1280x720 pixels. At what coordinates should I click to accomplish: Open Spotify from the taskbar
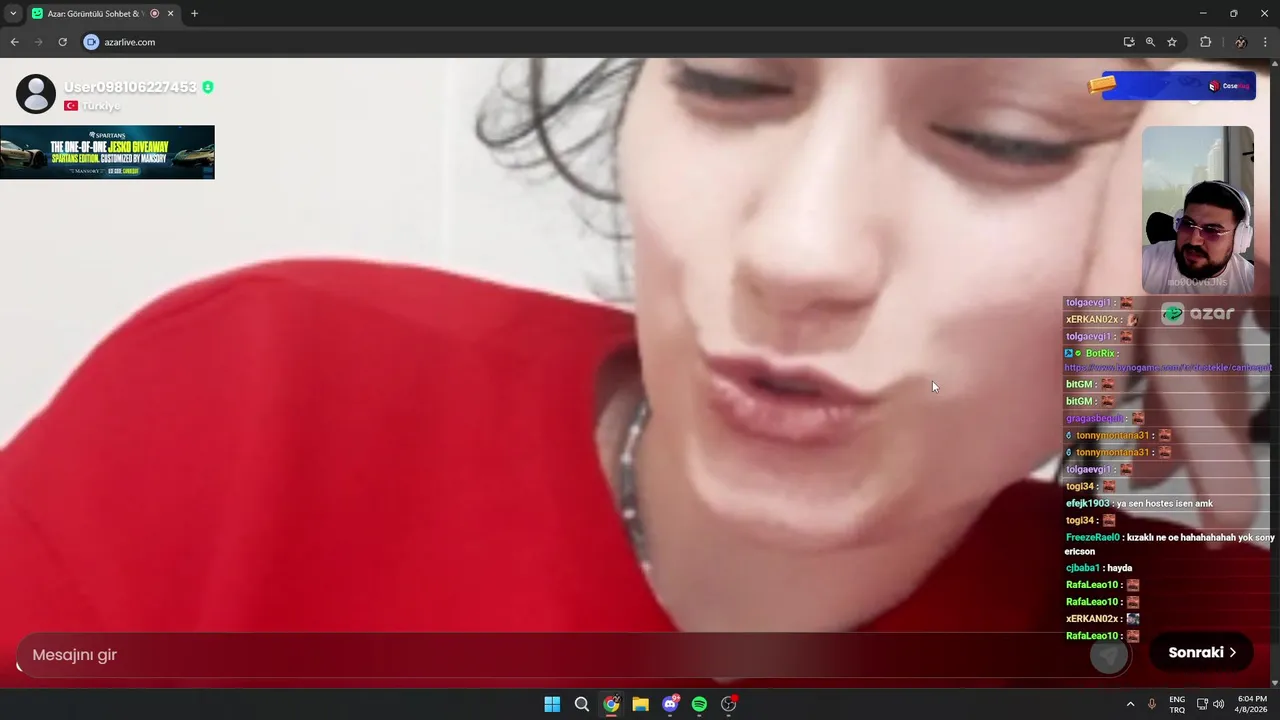[x=699, y=704]
